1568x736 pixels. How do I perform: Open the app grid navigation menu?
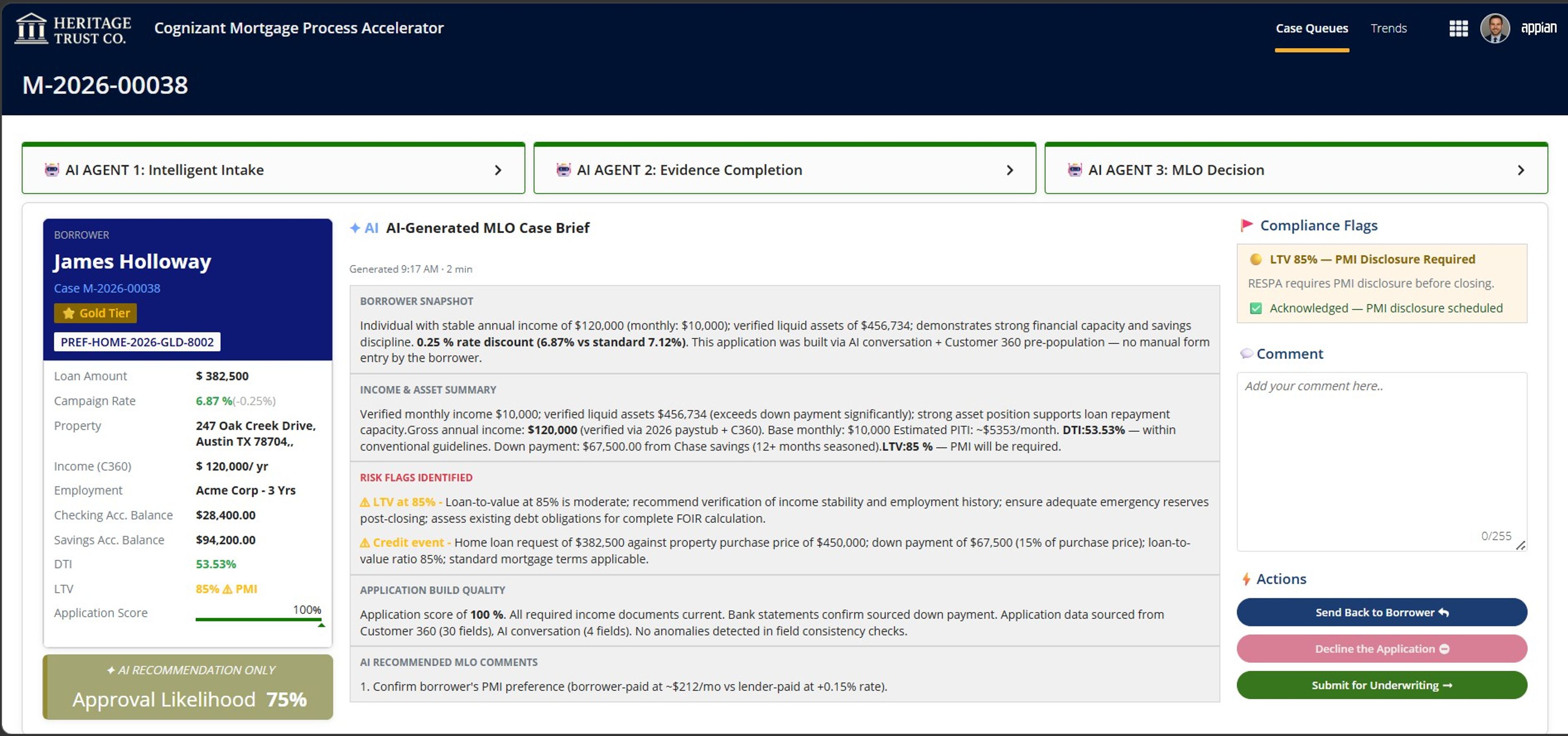point(1458,28)
